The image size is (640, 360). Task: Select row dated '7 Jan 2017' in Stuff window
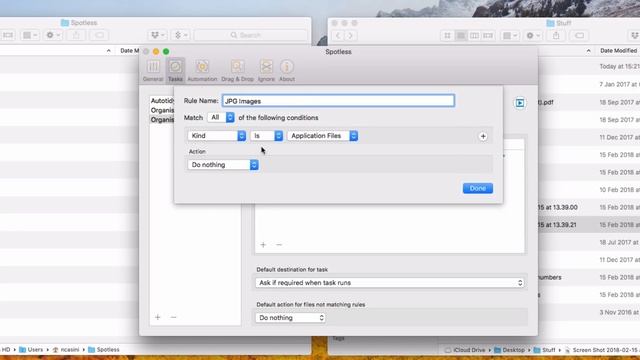tap(588, 84)
